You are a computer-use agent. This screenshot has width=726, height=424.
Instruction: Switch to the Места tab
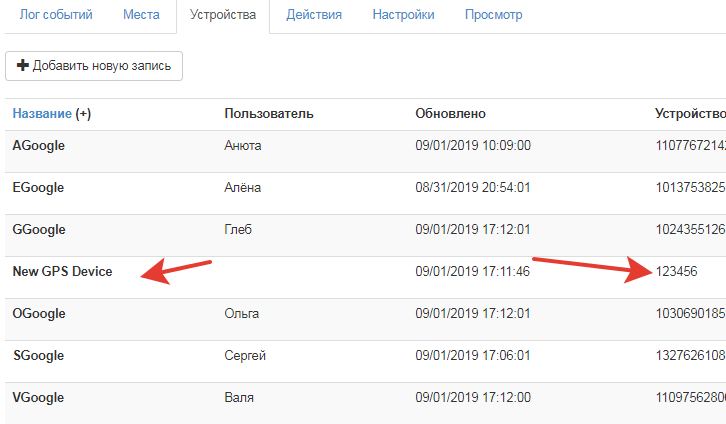point(141,15)
